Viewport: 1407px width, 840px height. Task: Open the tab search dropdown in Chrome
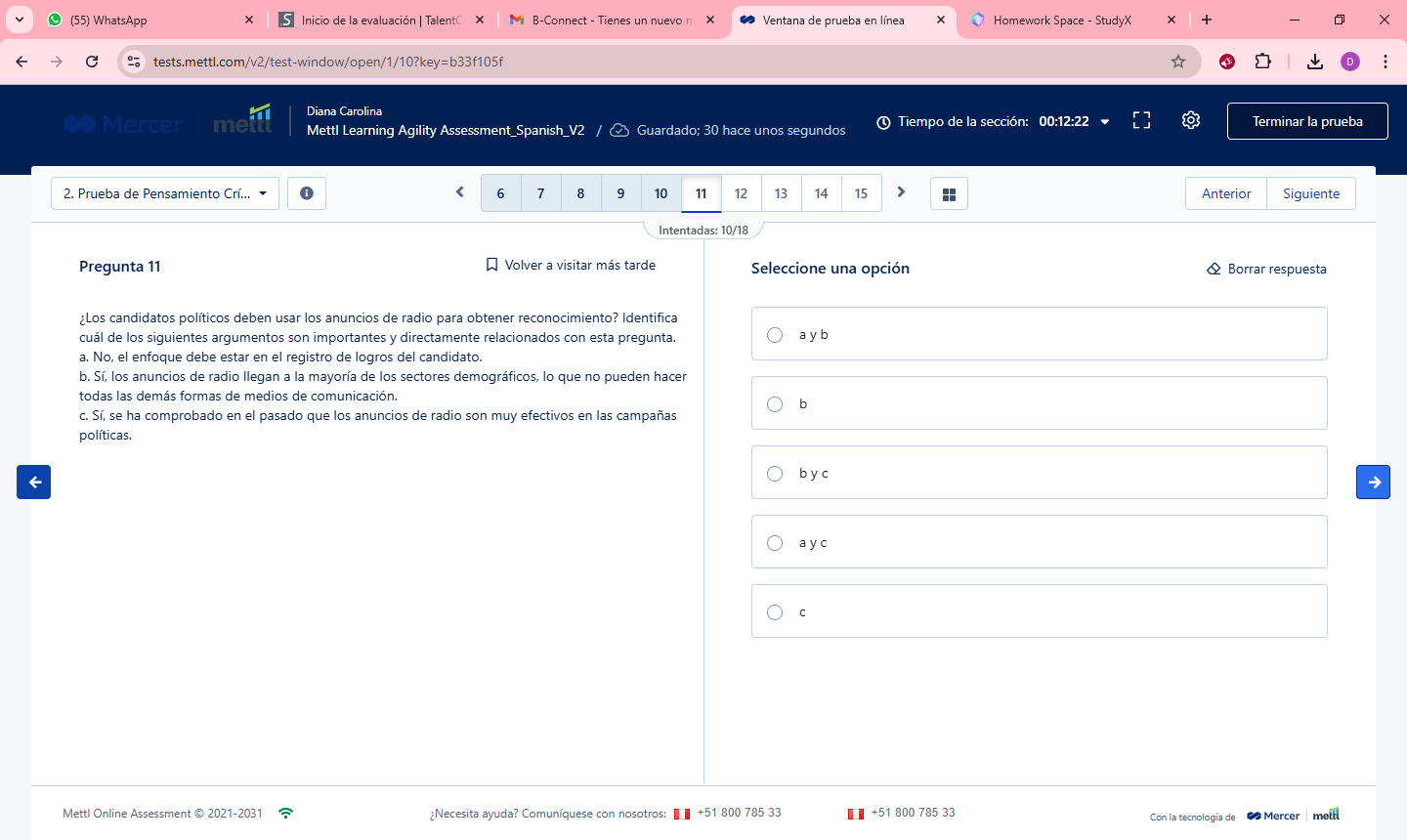pos(20,20)
